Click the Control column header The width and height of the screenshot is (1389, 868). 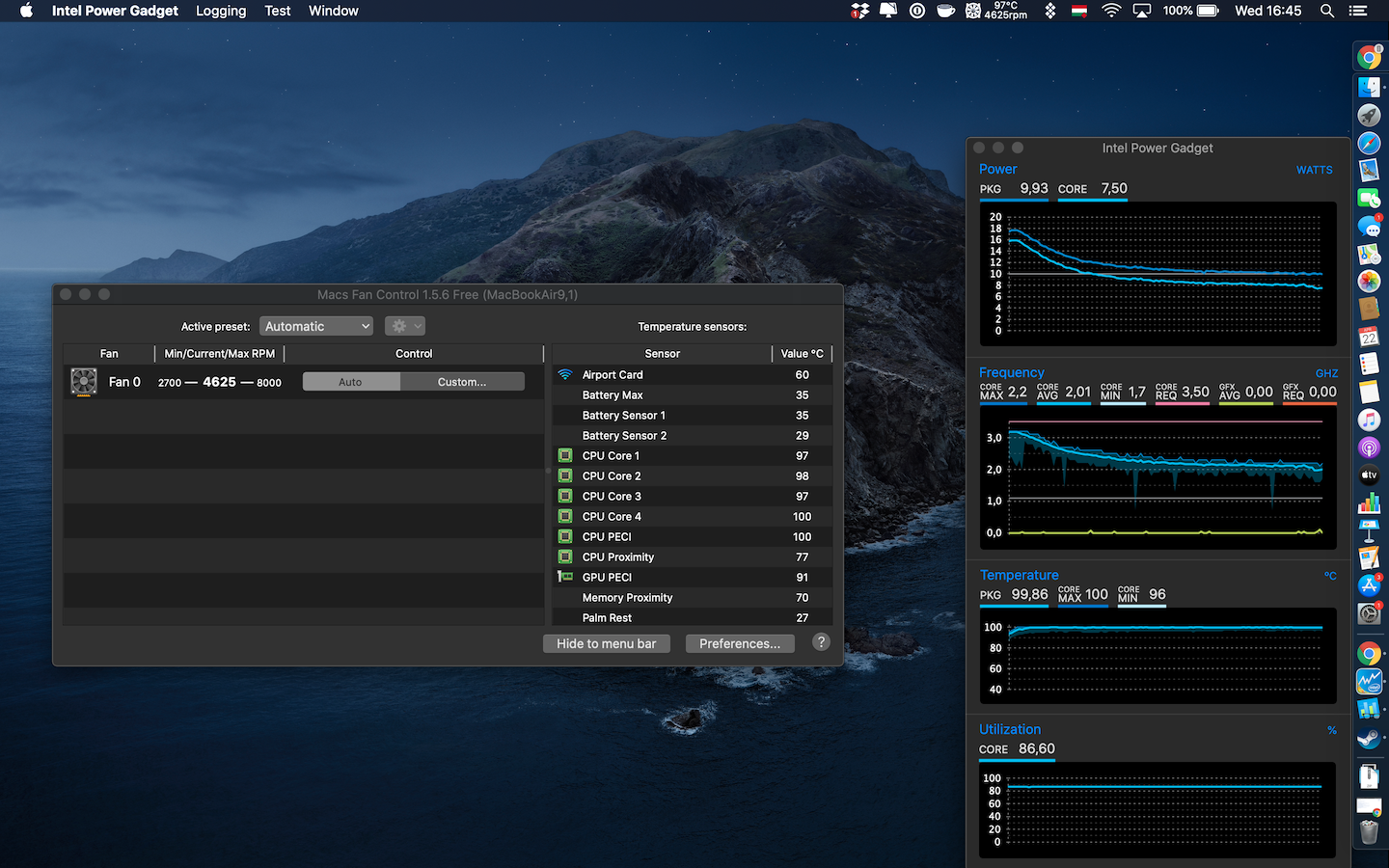click(414, 354)
